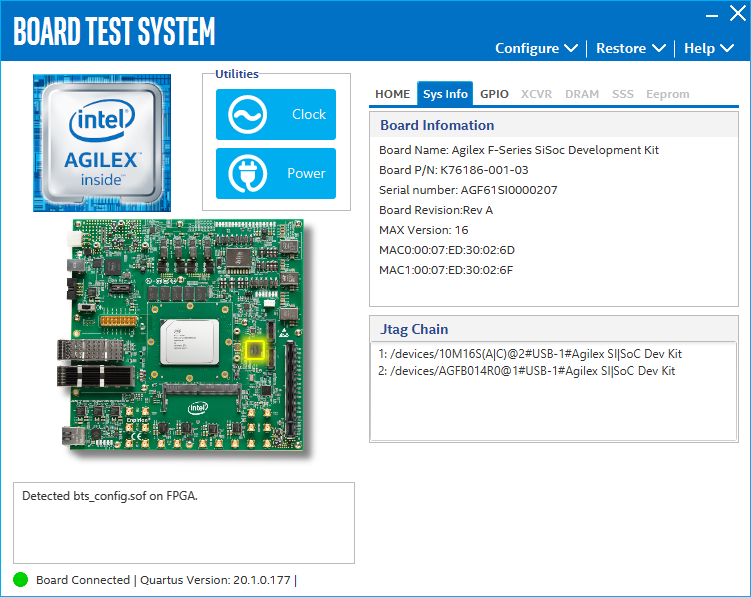Click the Serial number AGF61SI0000207 line
Viewport: 751px width, 597px height.
[468, 190]
